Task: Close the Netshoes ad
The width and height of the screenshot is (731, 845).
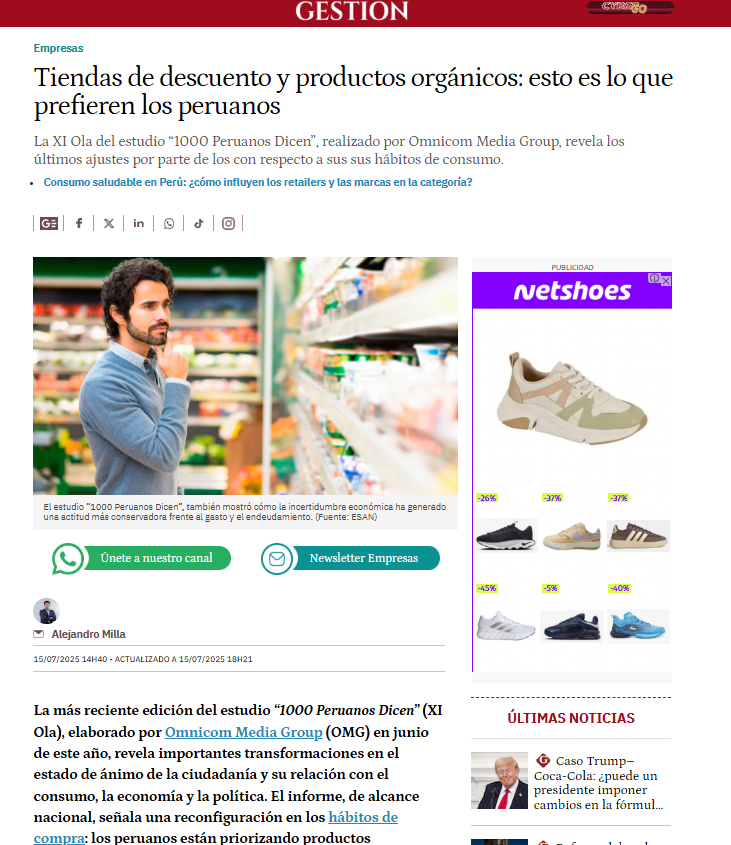Action: 666,281
